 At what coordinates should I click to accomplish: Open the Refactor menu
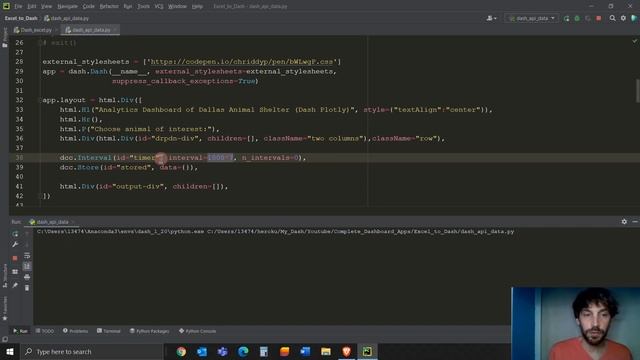click(109, 7)
